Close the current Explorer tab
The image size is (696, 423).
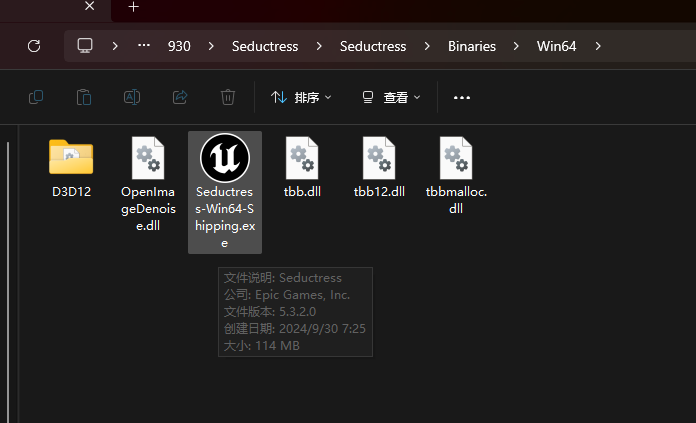click(89, 6)
